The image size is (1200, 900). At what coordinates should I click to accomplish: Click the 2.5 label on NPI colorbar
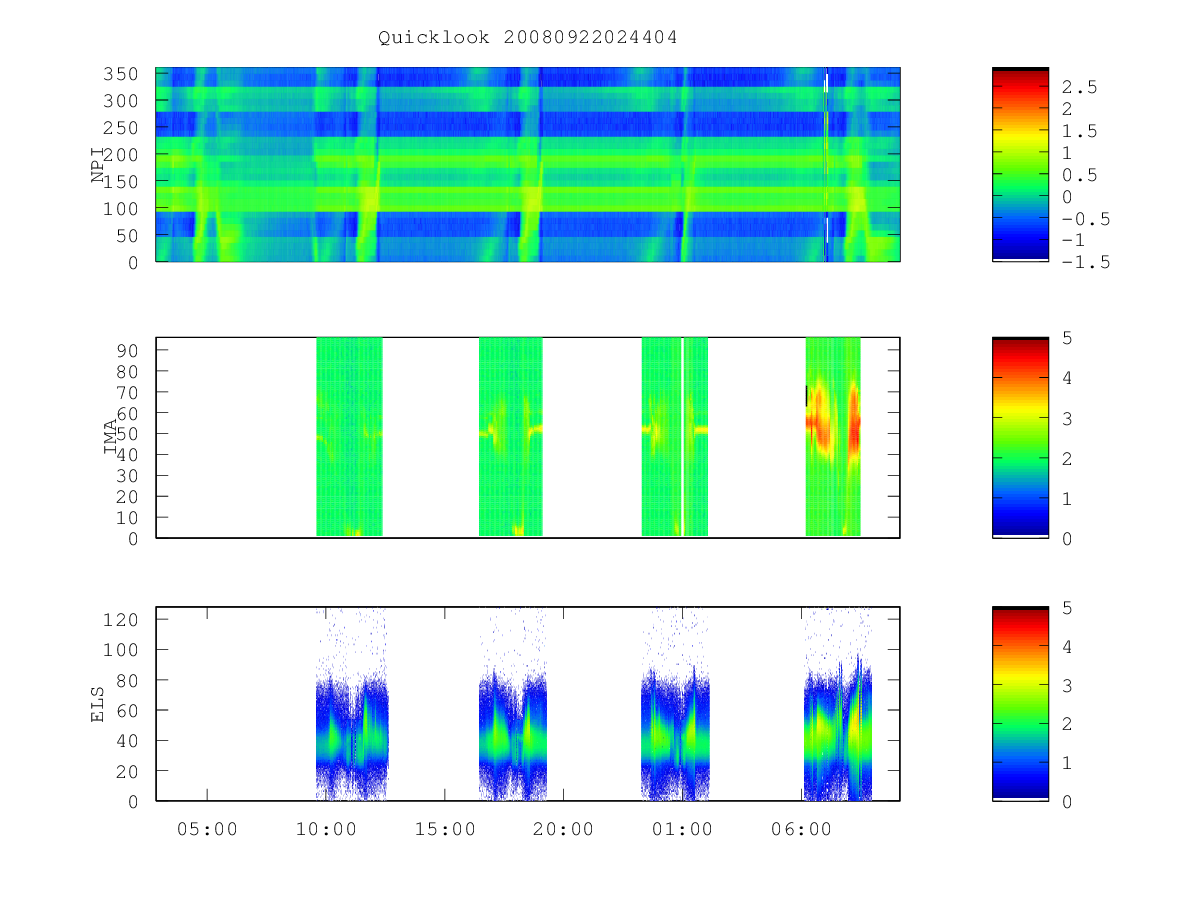1078,87
